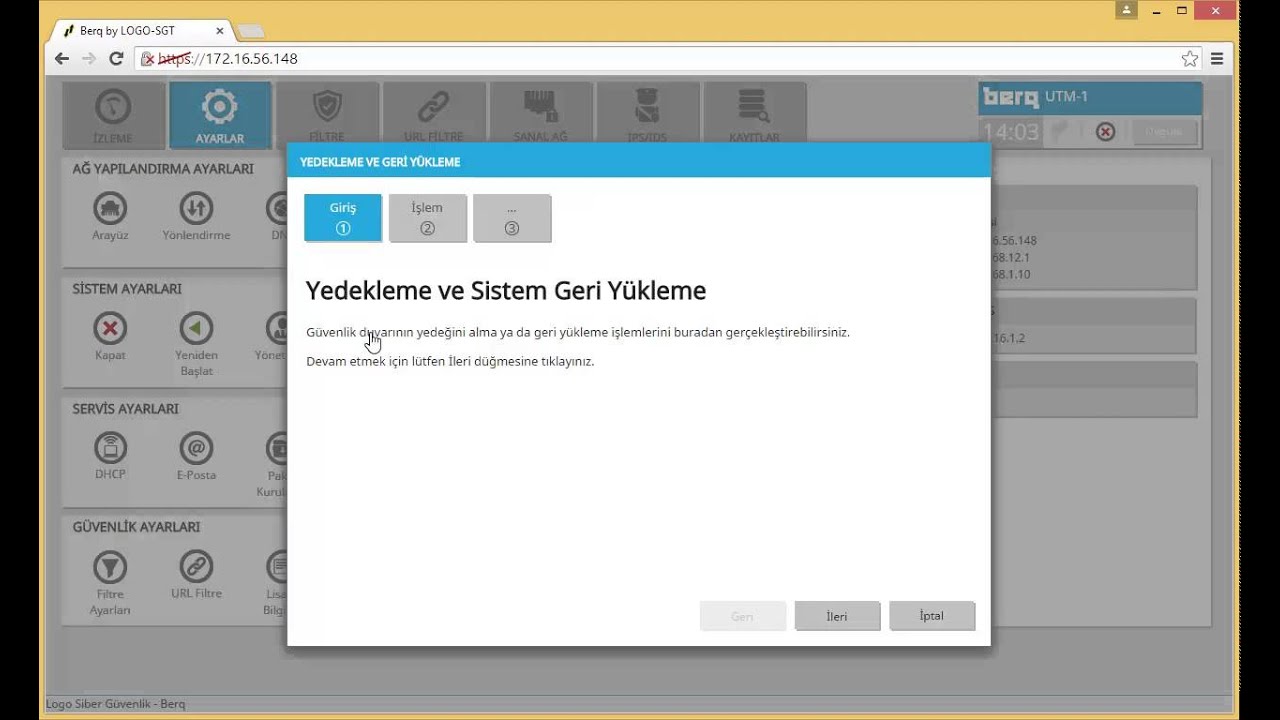Select the İşlem step tab

click(427, 218)
